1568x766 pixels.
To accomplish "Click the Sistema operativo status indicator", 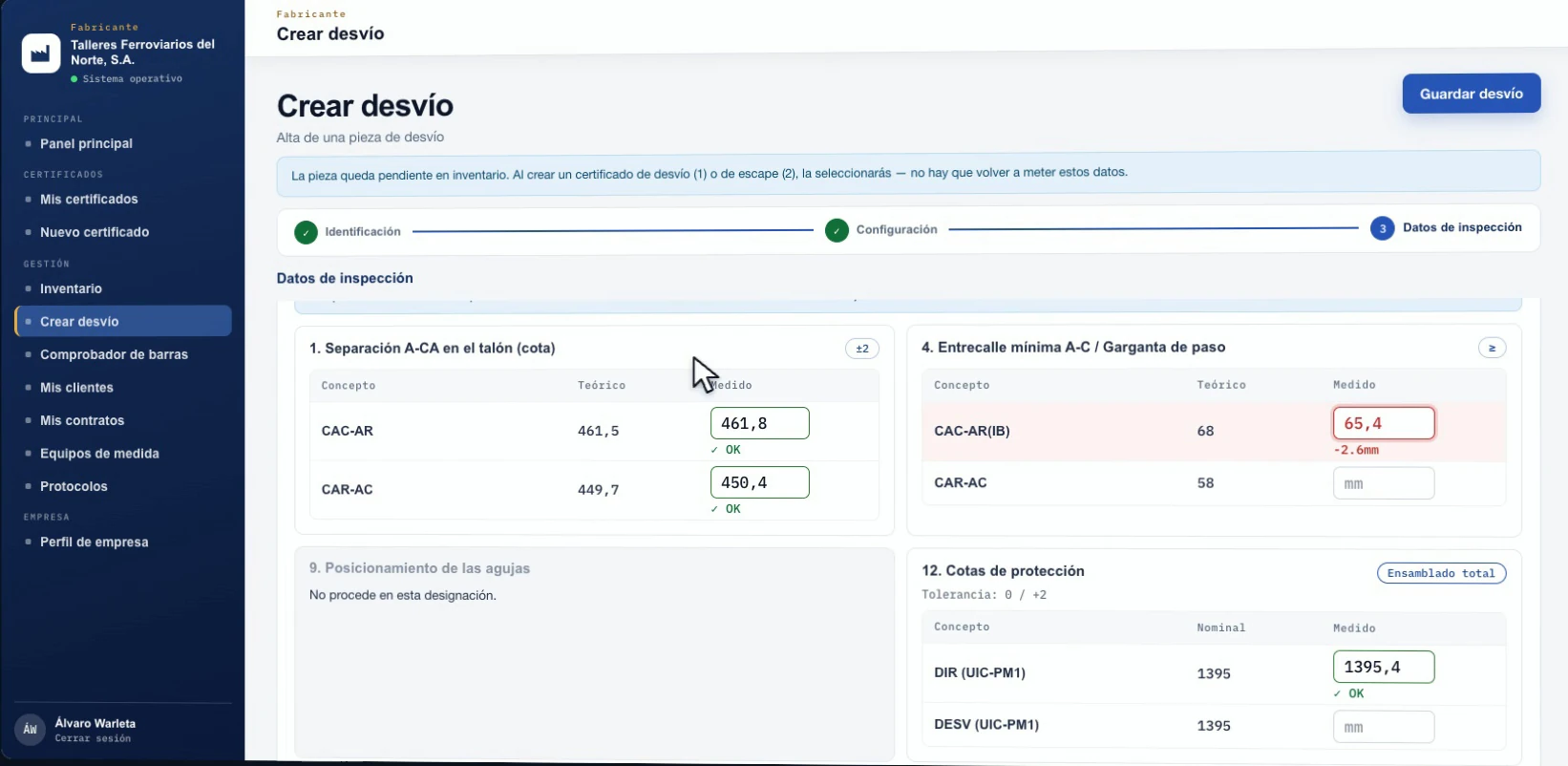I will [126, 78].
